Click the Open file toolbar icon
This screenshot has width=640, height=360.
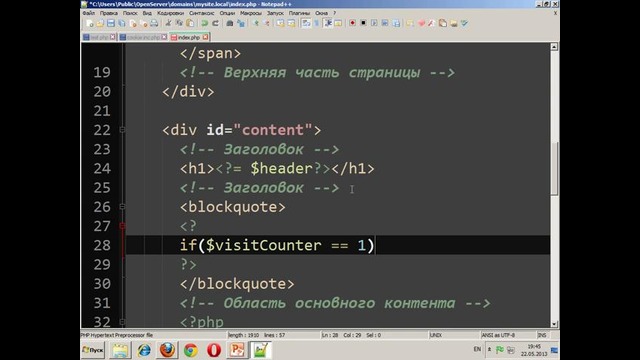pos(100,23)
